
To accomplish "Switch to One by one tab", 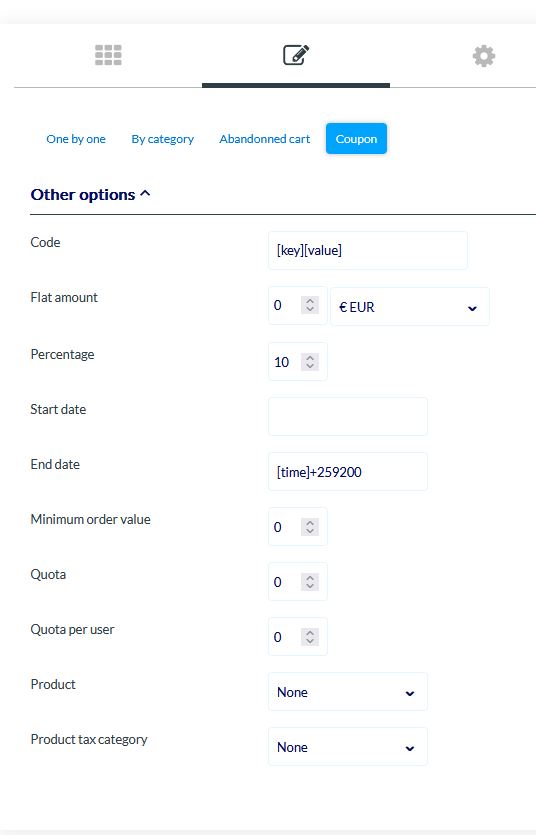I will pos(76,139).
